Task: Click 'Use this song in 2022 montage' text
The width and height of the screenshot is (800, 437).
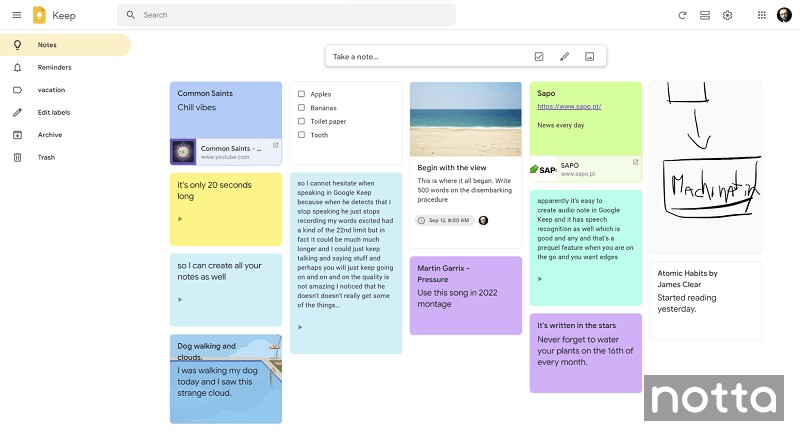Action: pos(457,298)
